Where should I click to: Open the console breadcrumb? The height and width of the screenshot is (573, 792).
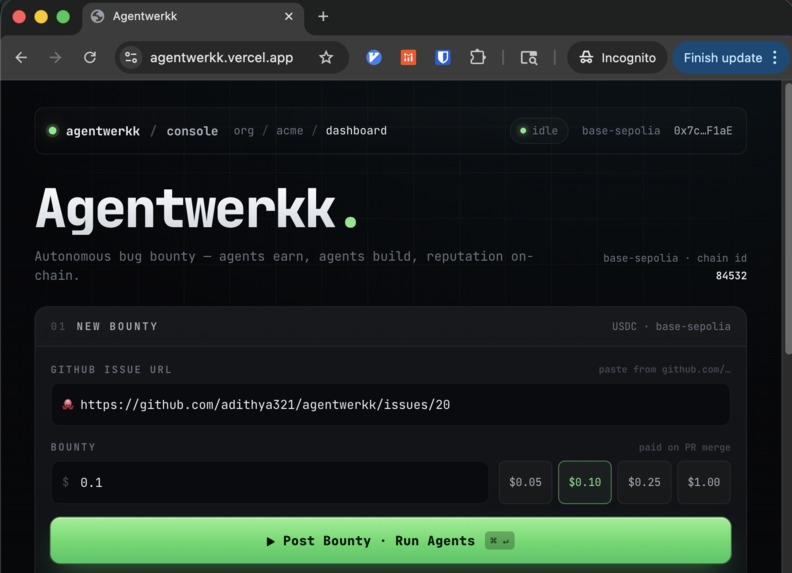point(192,131)
